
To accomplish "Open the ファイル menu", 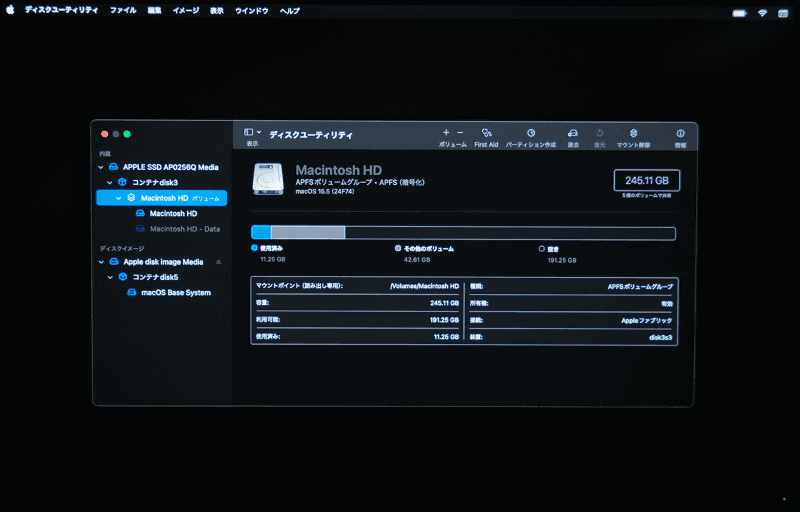I will pyautogui.click(x=123, y=10).
